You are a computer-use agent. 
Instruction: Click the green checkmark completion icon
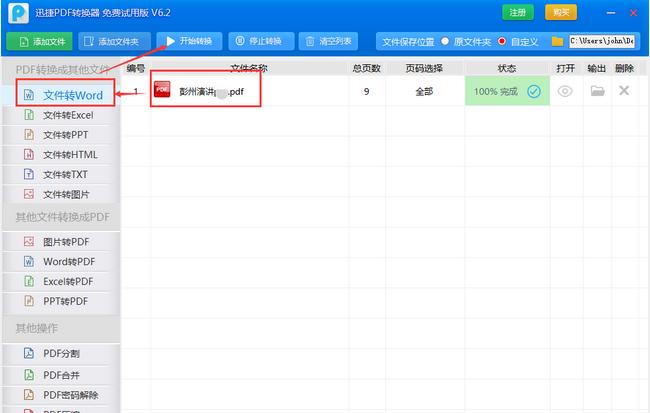(534, 91)
